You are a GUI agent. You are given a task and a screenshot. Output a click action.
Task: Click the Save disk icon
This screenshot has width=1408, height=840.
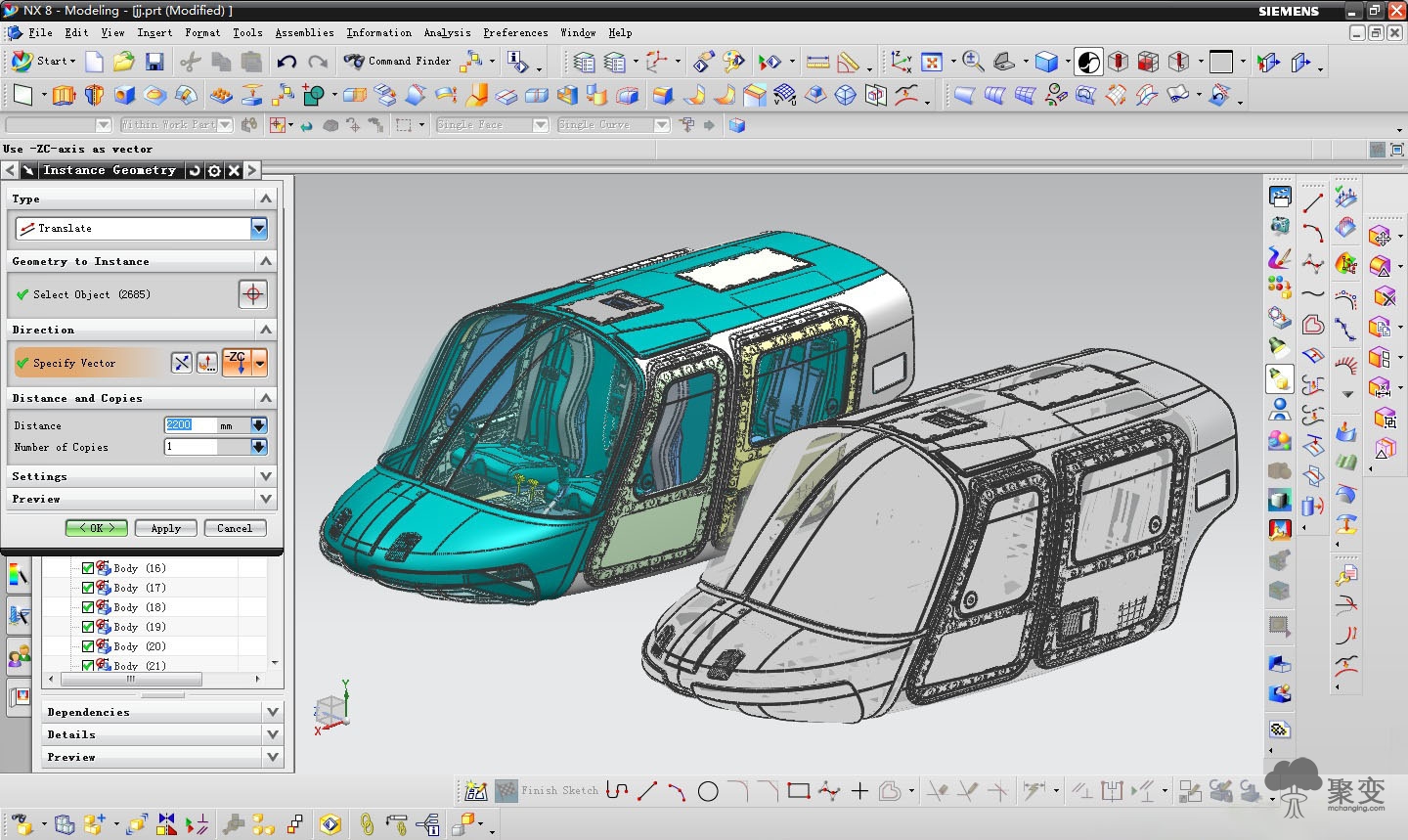click(154, 63)
